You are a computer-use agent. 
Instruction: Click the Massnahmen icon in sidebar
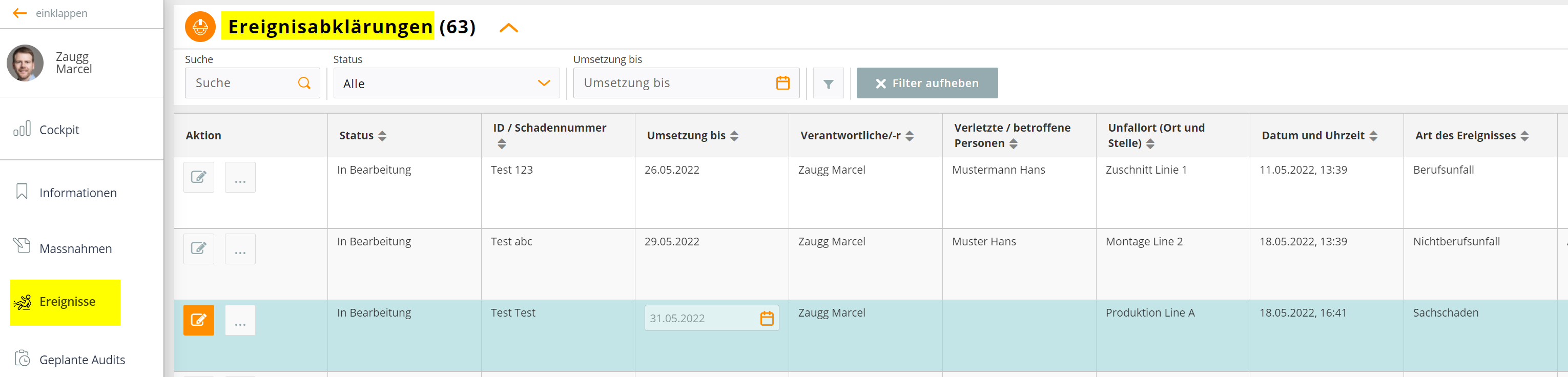coord(22,246)
